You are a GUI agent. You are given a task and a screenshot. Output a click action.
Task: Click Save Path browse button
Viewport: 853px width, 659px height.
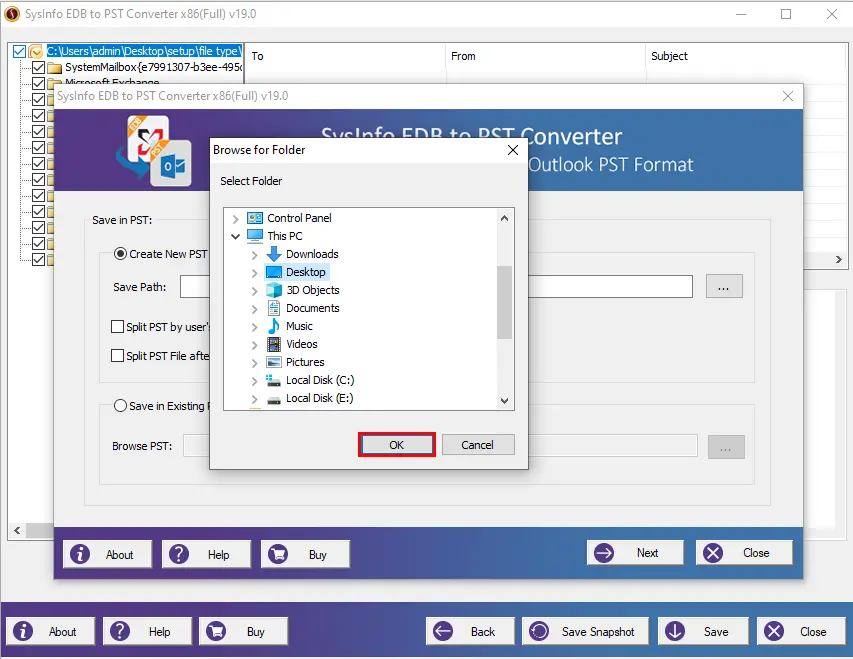coord(724,286)
